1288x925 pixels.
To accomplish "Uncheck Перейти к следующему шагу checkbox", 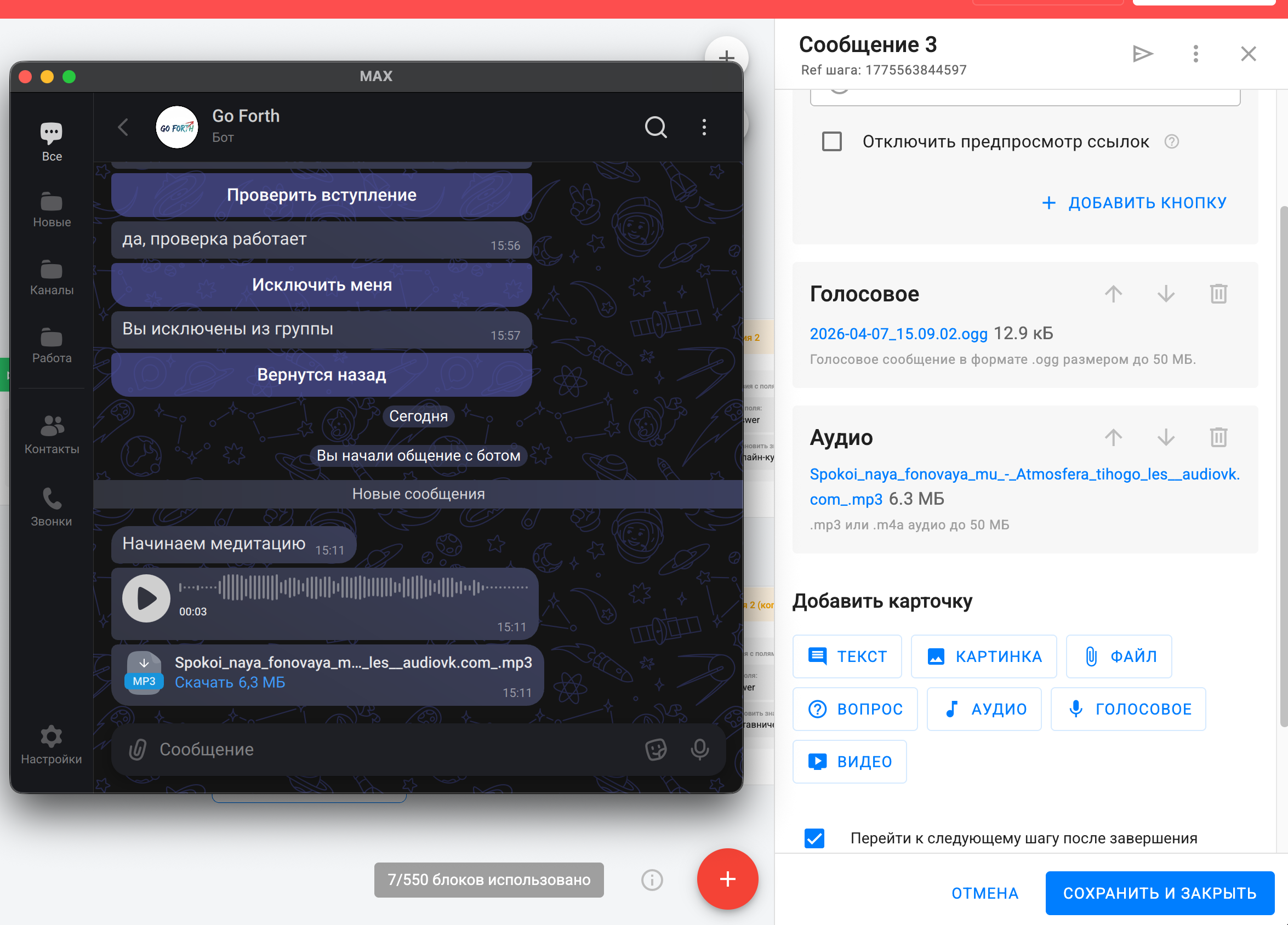I will pyautogui.click(x=814, y=838).
